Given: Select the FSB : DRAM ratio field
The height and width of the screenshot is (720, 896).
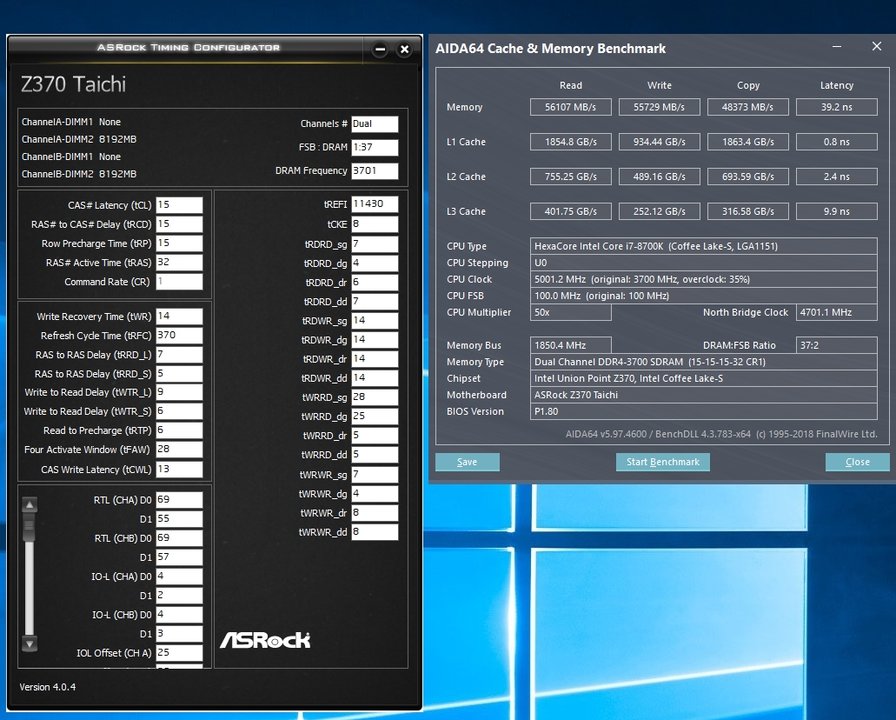Looking at the screenshot, I should (375, 147).
